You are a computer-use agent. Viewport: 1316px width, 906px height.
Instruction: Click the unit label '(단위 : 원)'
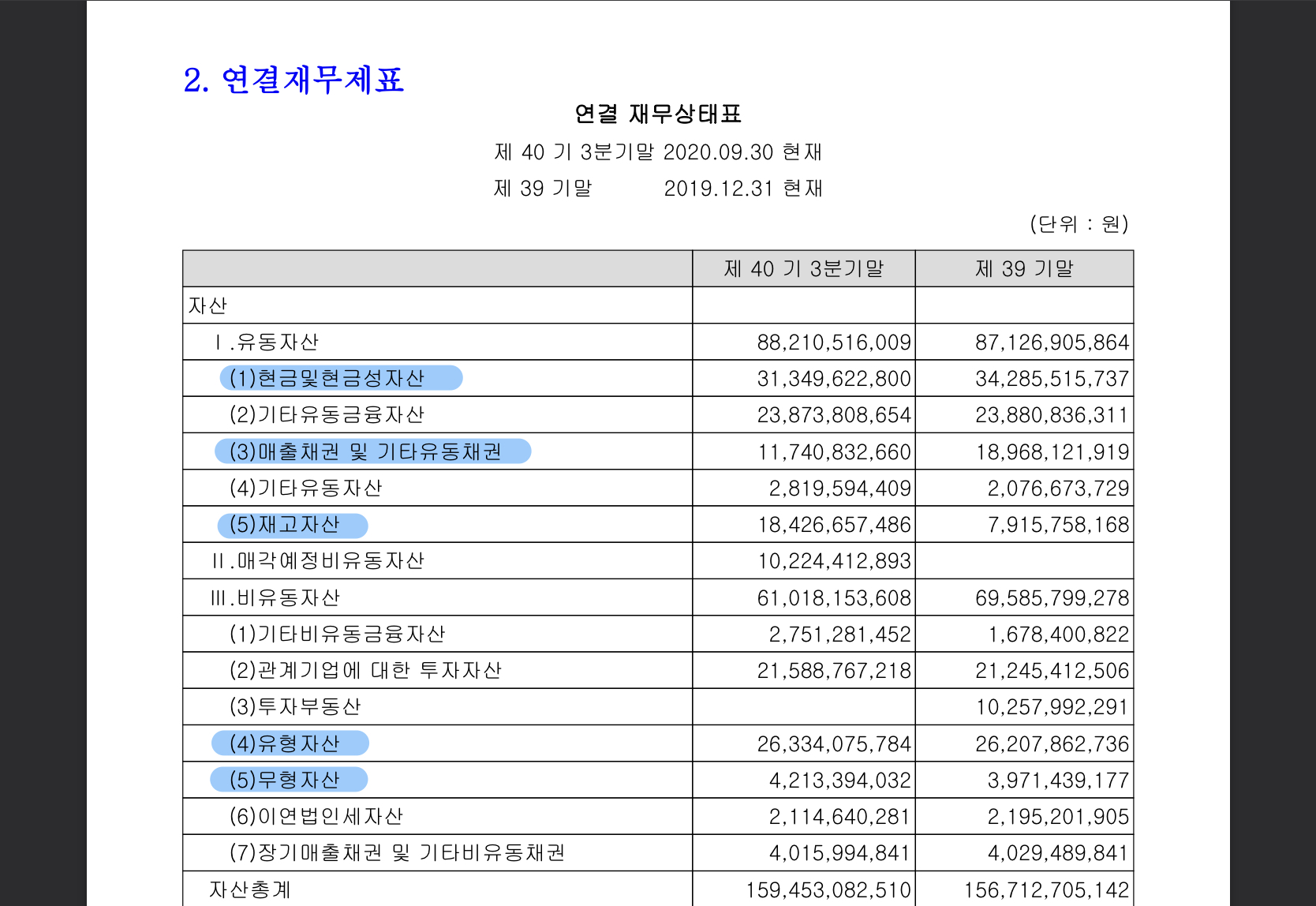pyautogui.click(x=1079, y=224)
